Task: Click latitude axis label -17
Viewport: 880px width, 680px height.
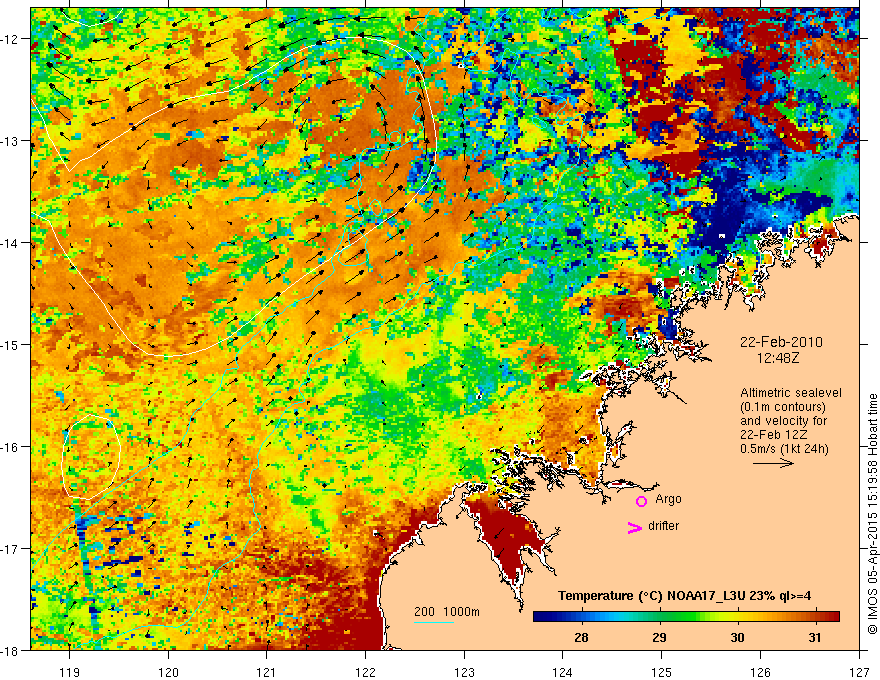Action: [x=12, y=549]
